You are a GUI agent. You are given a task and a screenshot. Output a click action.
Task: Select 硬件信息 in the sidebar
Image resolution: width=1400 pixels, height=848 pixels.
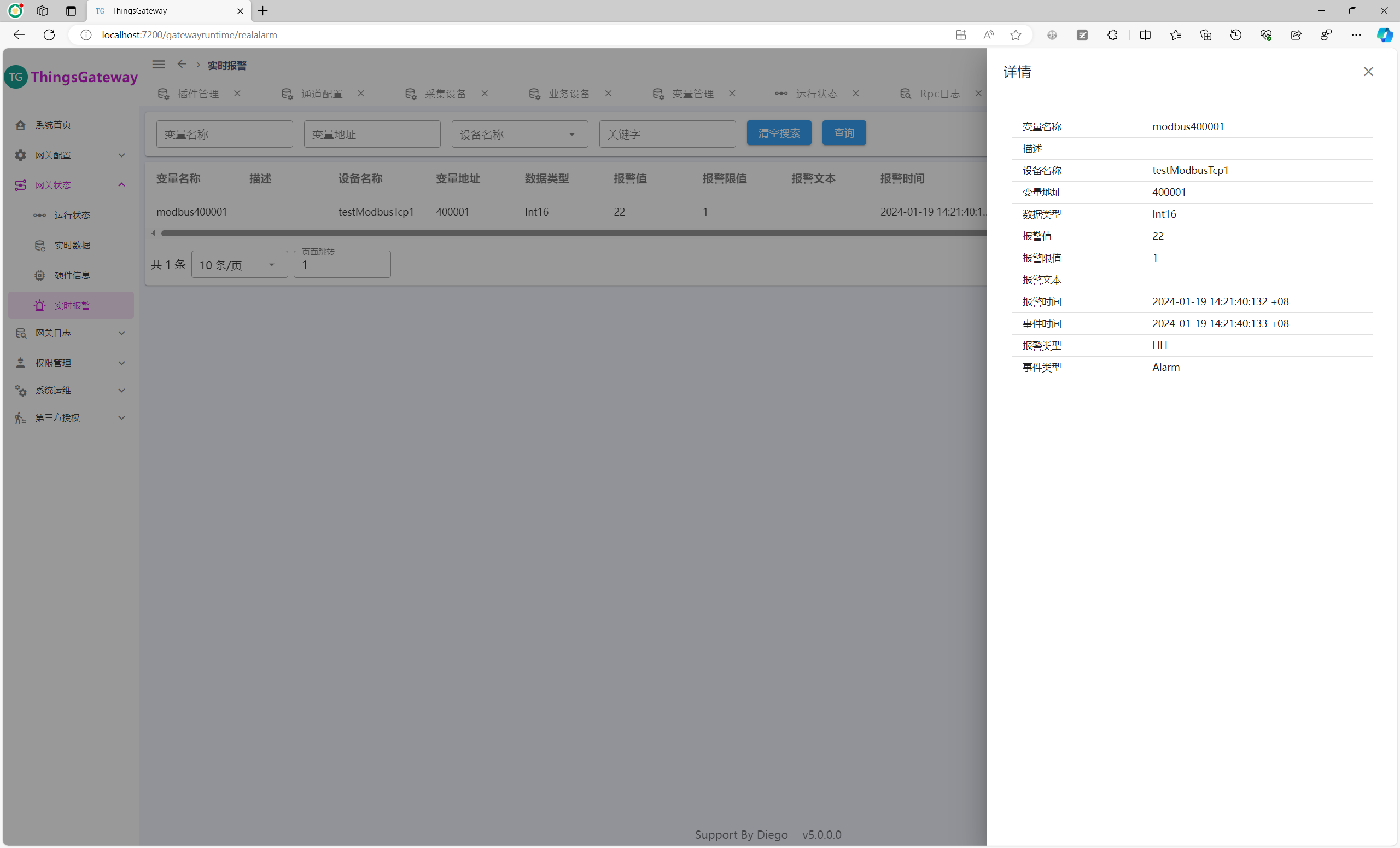pyautogui.click(x=72, y=276)
